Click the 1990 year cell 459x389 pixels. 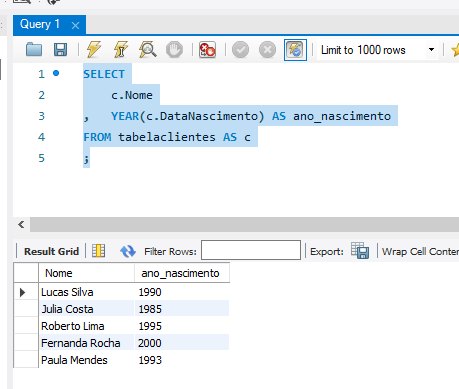pyautogui.click(x=182, y=292)
